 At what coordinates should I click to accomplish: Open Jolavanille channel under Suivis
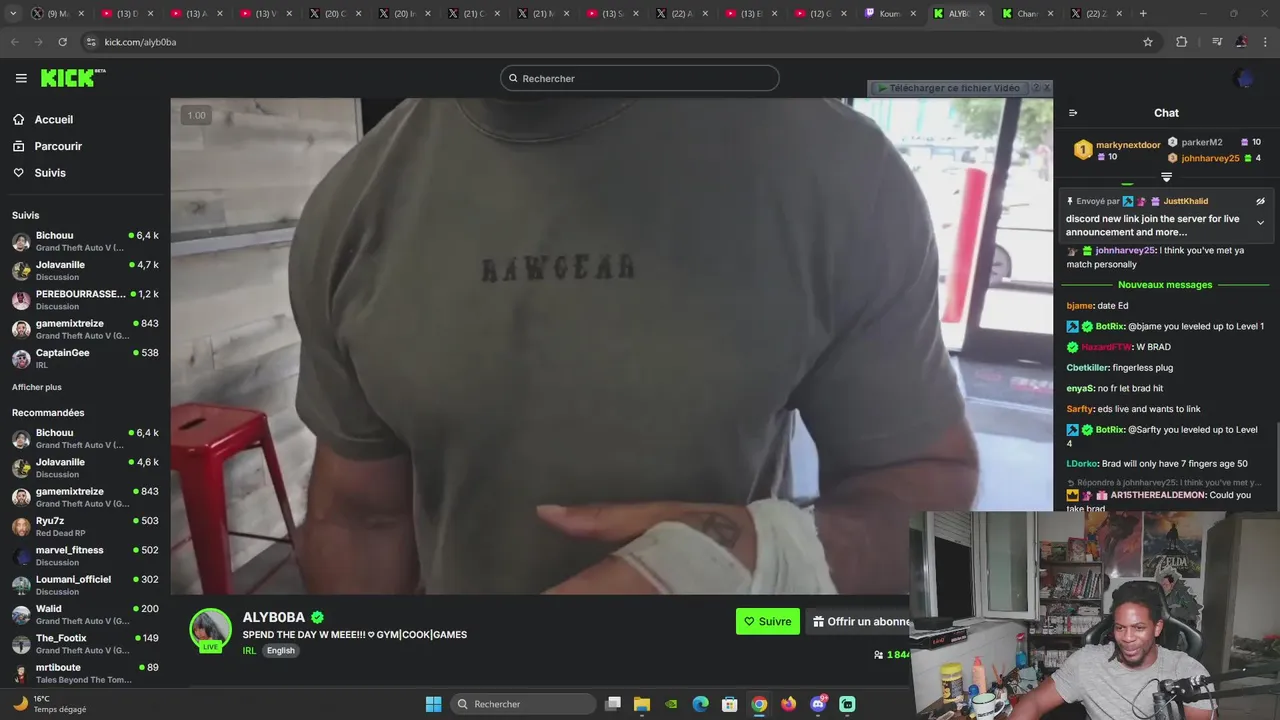85,270
